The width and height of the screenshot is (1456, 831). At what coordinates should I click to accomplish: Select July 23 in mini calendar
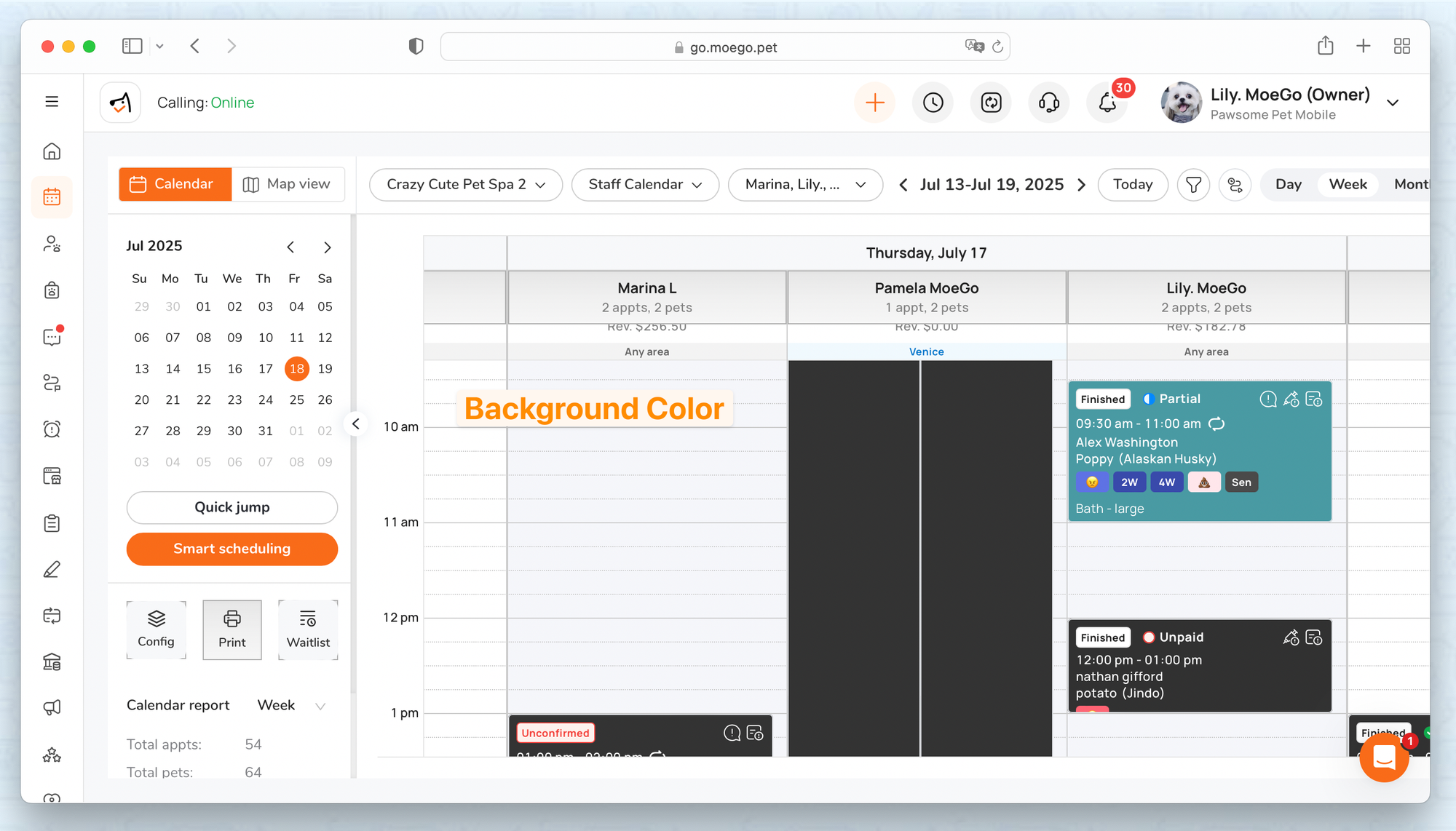click(234, 399)
